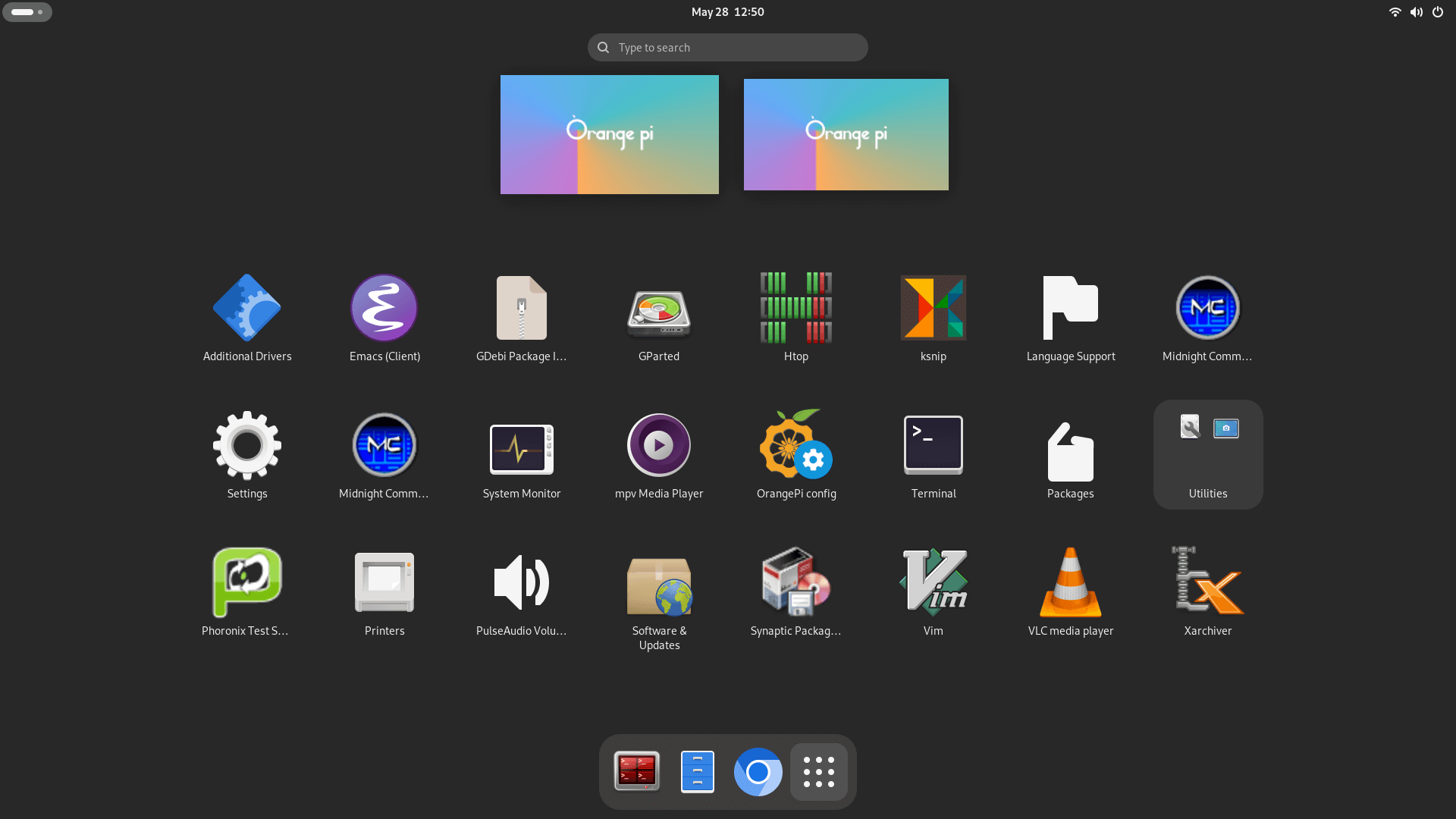Open GDebi Package Installer
The height and width of the screenshot is (819, 1456).
(x=522, y=318)
